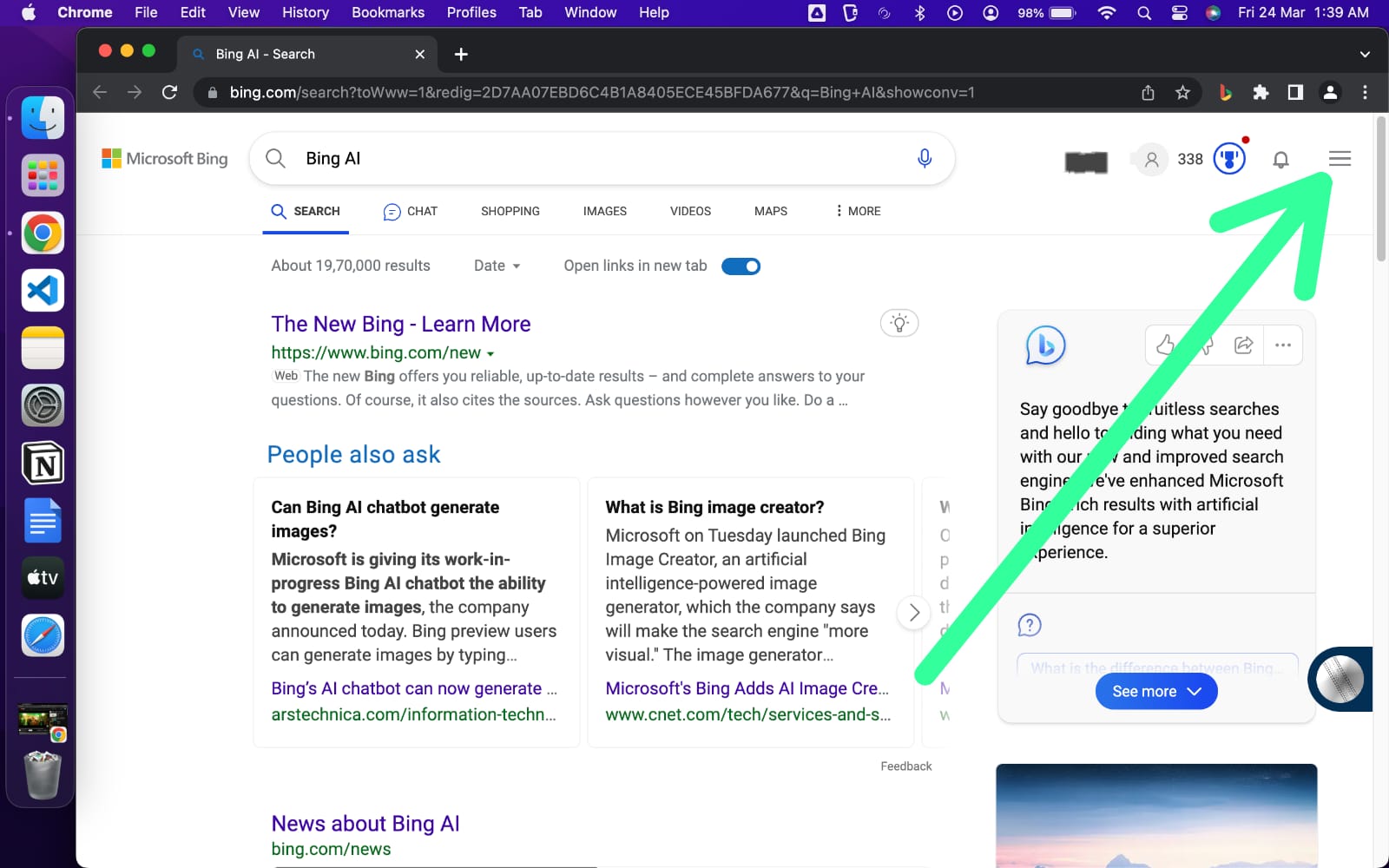Click the 338 rewards points count

click(x=1190, y=160)
